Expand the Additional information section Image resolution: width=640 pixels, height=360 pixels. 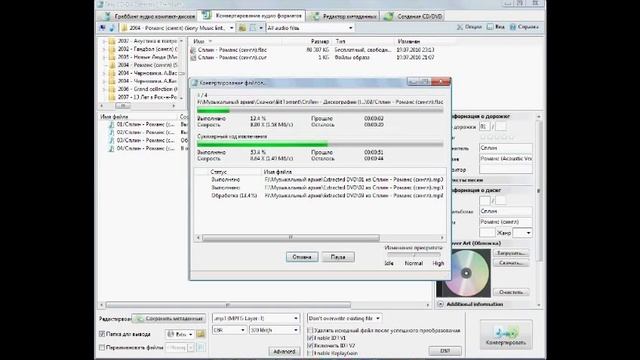[440, 304]
